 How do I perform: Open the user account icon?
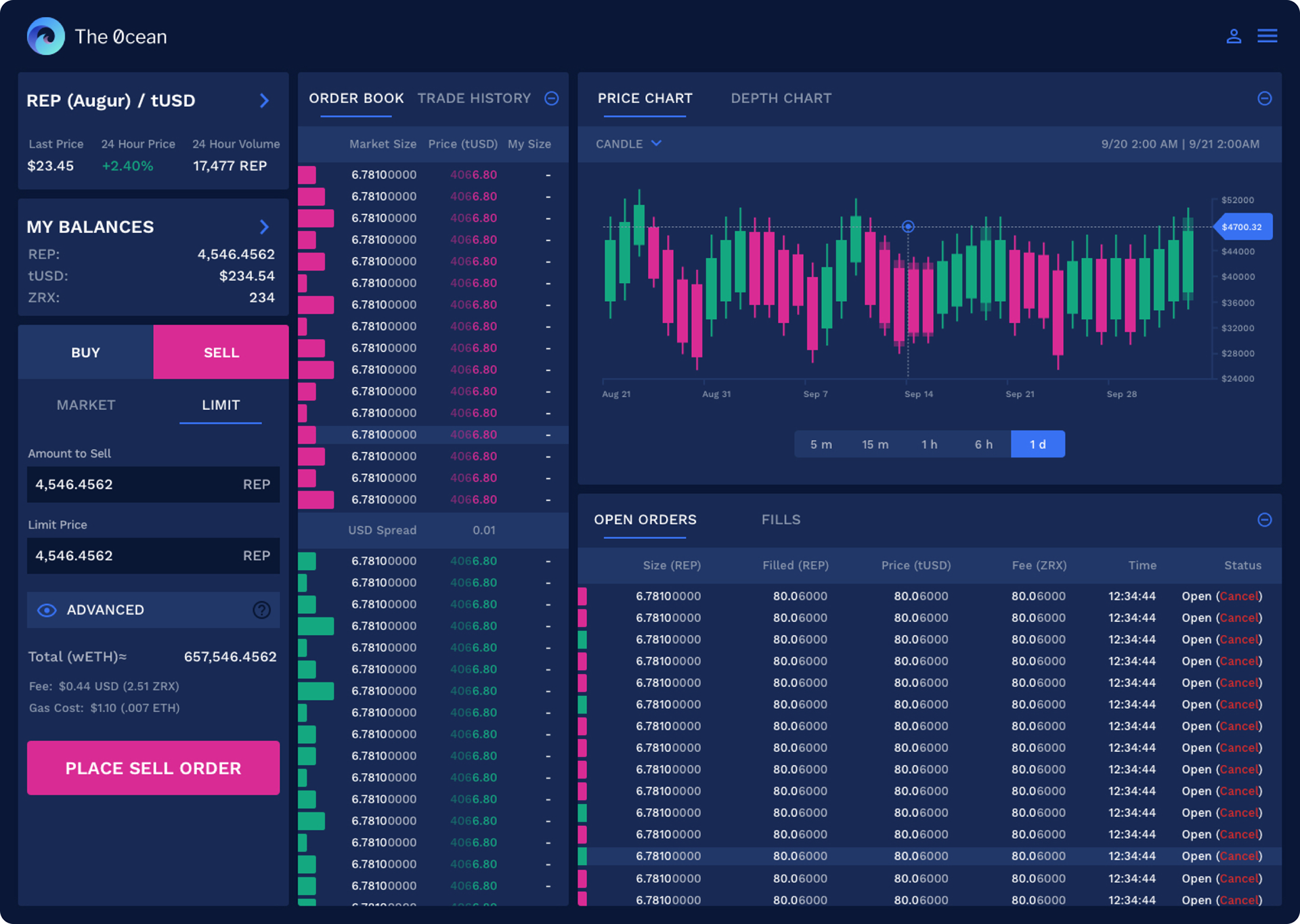pyautogui.click(x=1234, y=36)
